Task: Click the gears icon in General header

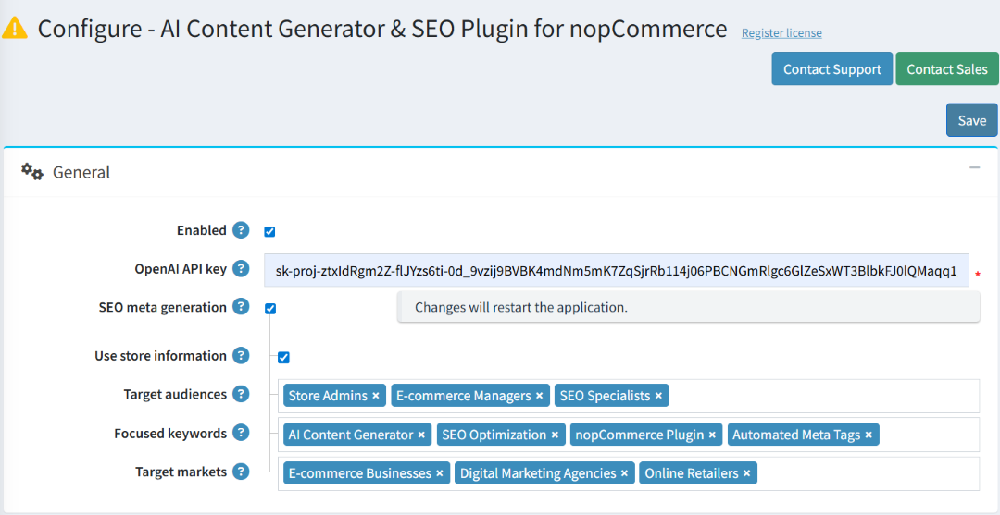Action: (32, 171)
